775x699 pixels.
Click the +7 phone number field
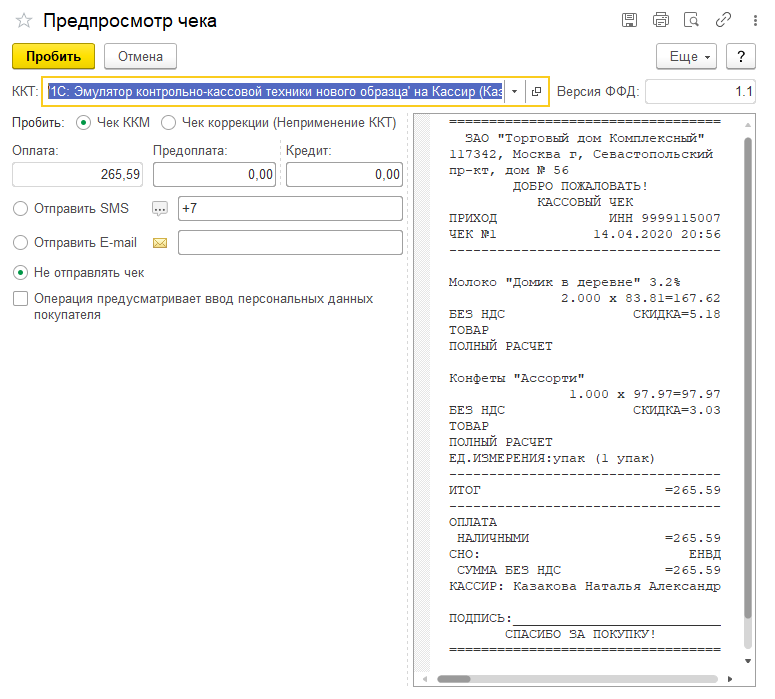click(290, 209)
